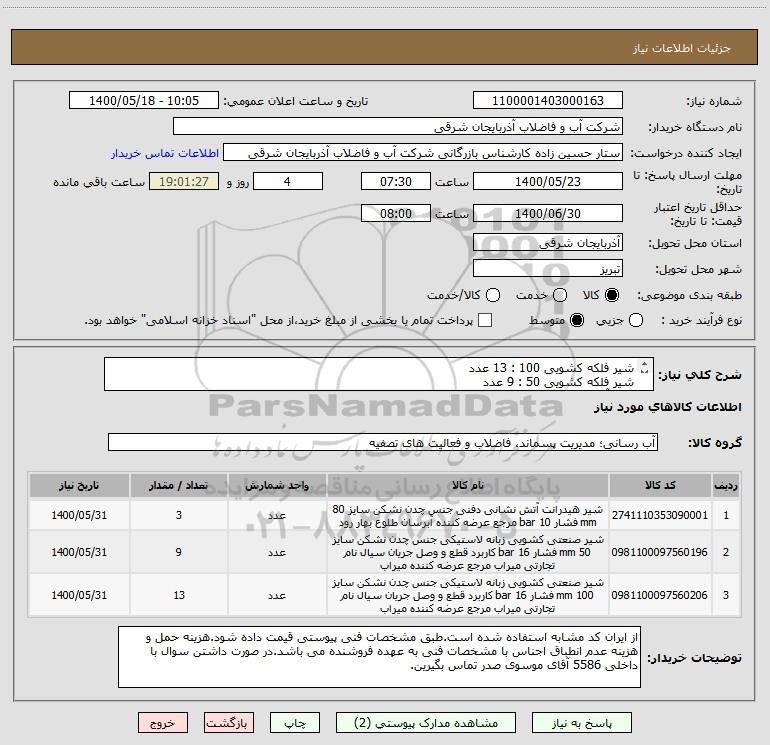Click the گروه کالا field
Screen dimensions: 770x745
(x=383, y=442)
